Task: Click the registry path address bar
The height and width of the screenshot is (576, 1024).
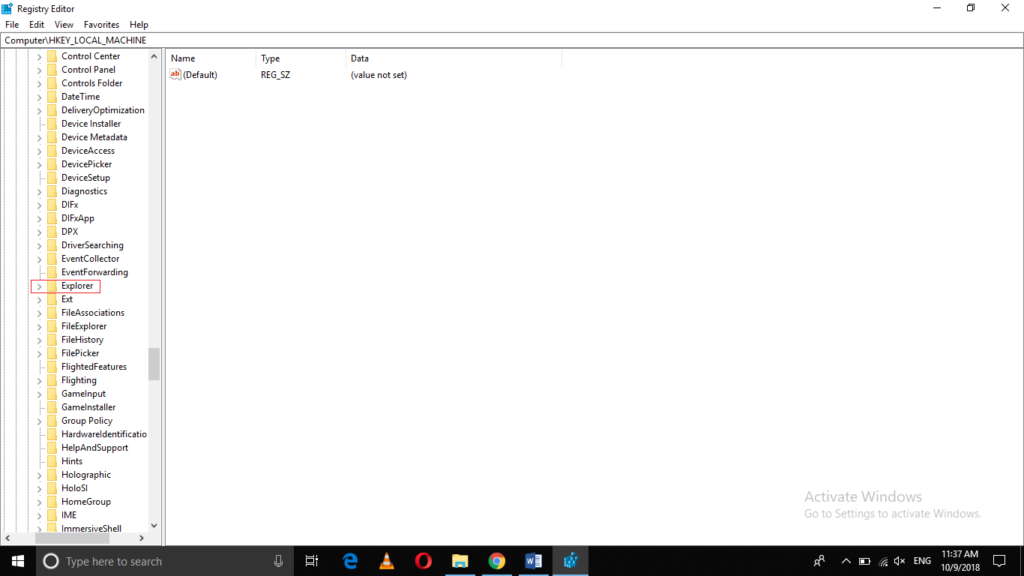Action: (x=512, y=40)
